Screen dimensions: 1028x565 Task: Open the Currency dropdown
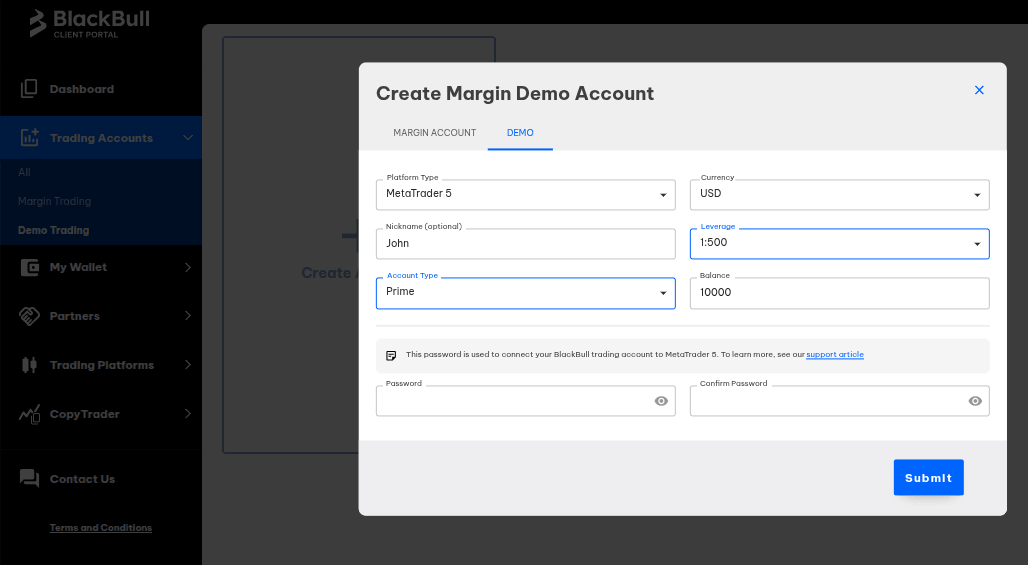pos(839,195)
